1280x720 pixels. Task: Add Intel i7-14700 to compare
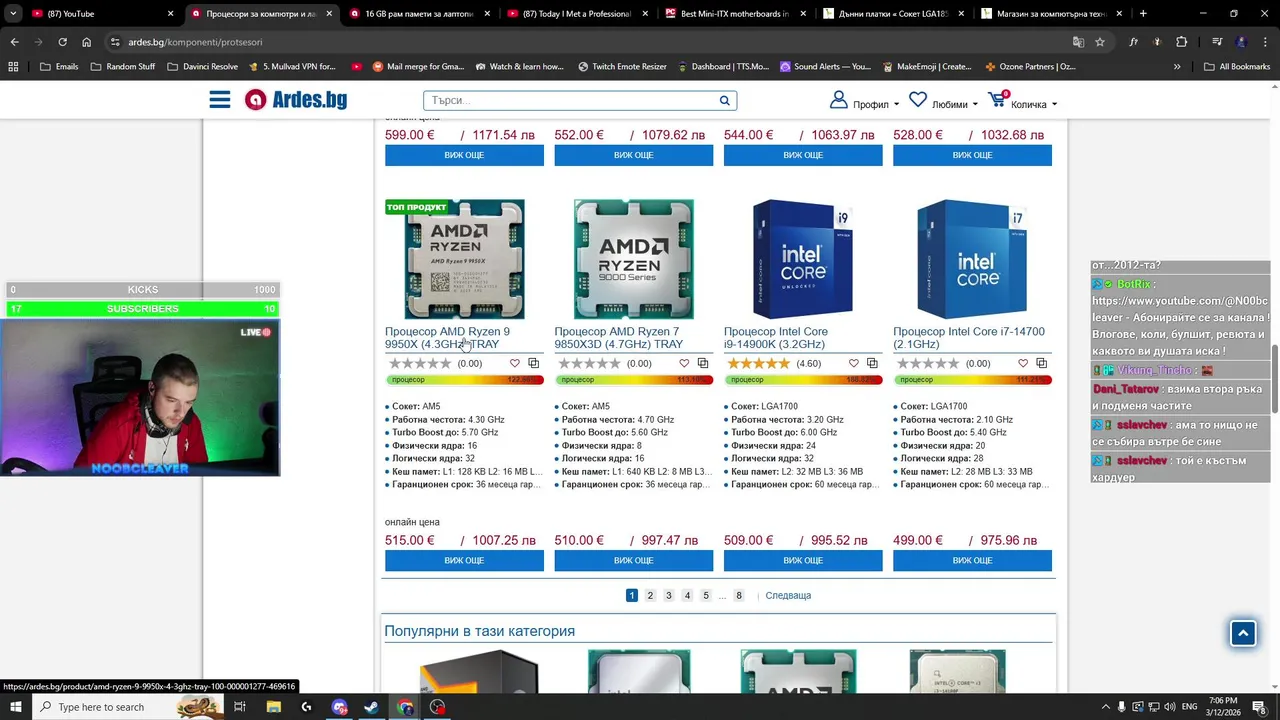point(1041,363)
